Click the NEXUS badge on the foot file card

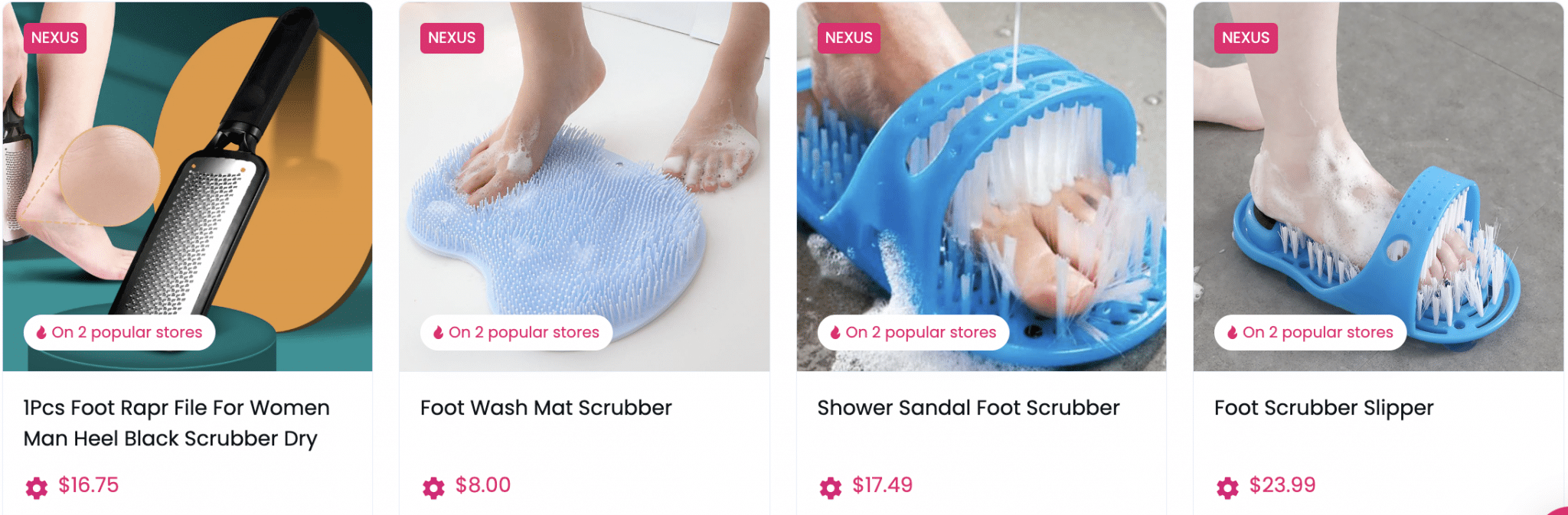[55, 37]
